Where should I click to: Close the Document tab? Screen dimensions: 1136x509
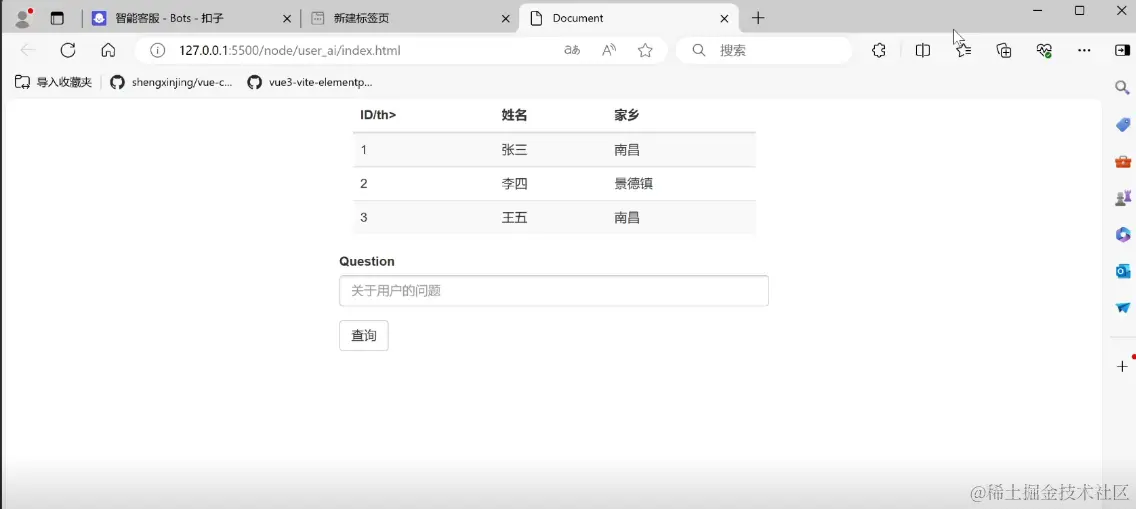[723, 19]
